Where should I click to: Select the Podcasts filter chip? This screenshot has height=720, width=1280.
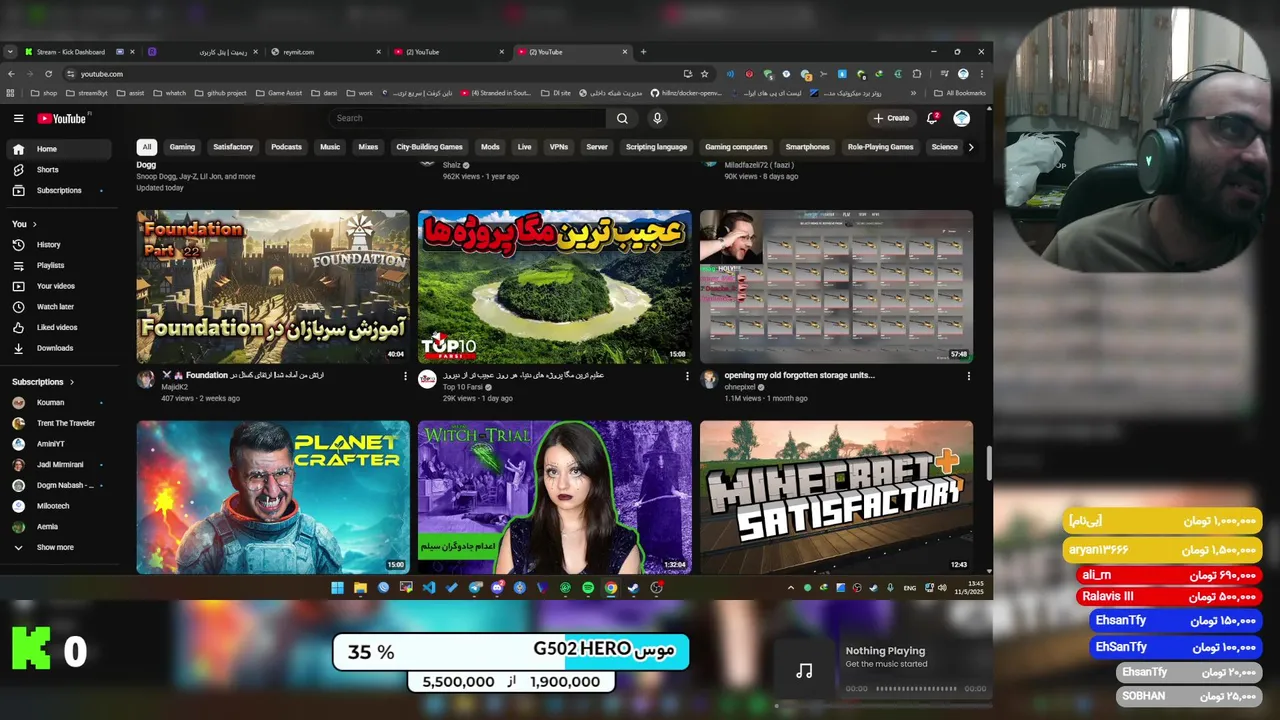(x=286, y=147)
